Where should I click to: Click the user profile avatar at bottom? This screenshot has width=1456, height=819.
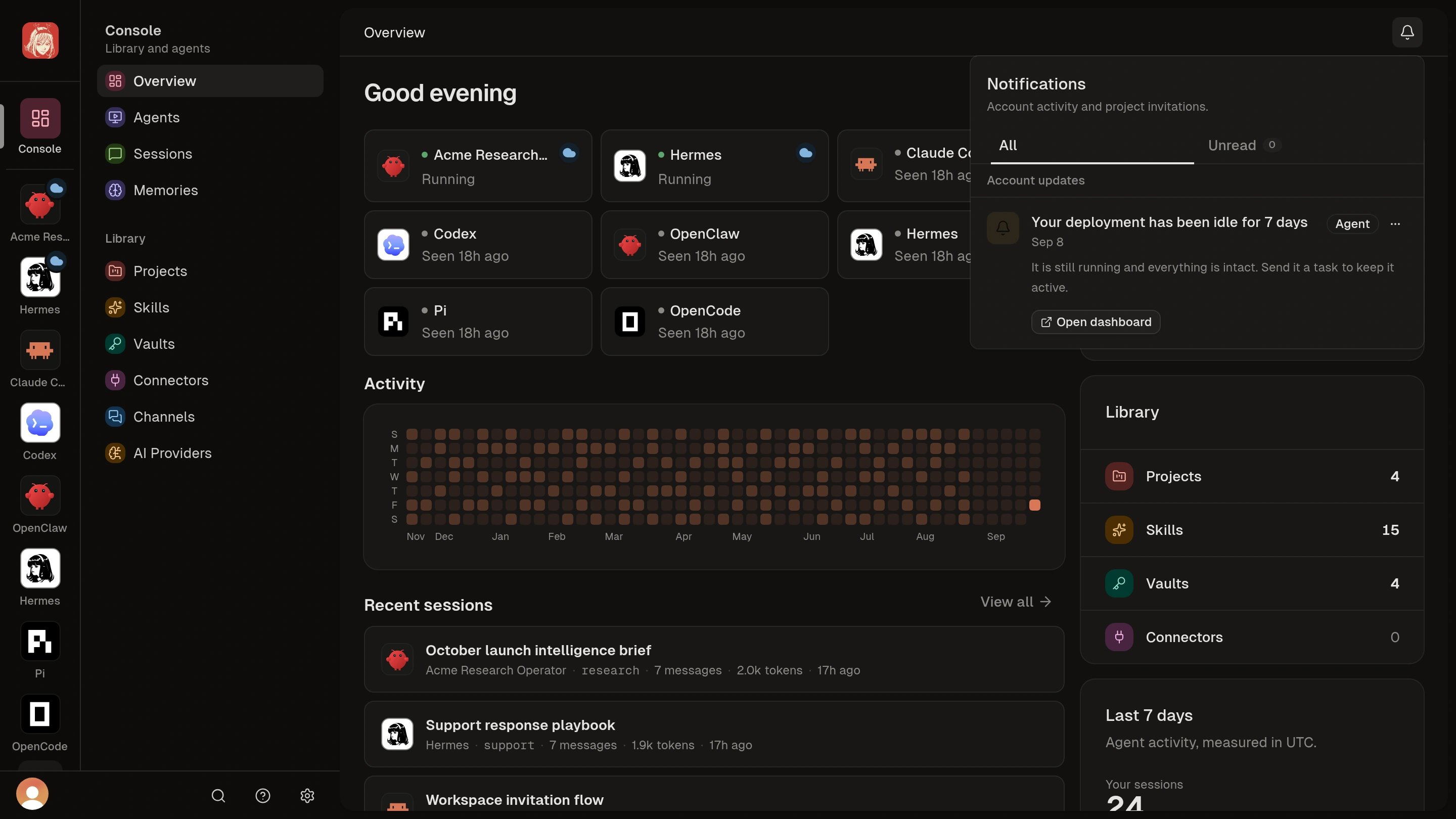32,794
